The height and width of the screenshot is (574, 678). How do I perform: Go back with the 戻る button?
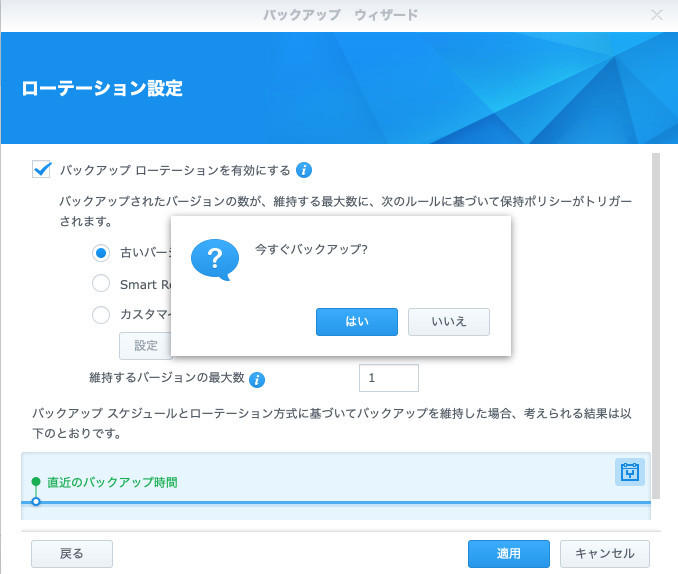72,553
